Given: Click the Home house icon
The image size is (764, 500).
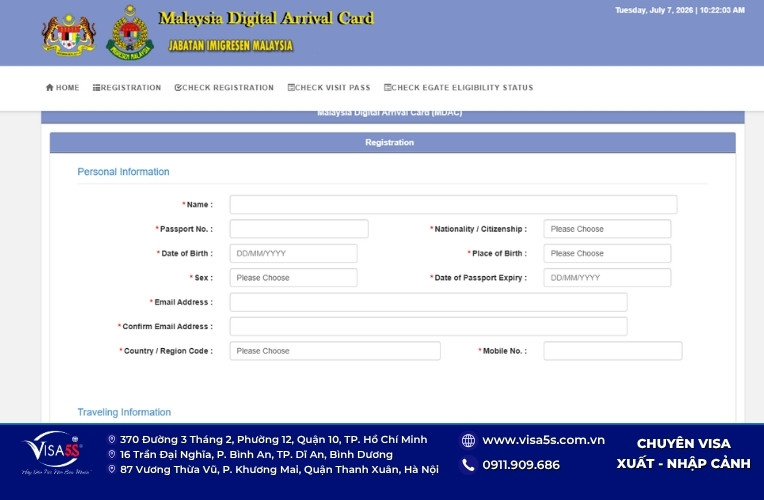Looking at the screenshot, I should coord(49,88).
